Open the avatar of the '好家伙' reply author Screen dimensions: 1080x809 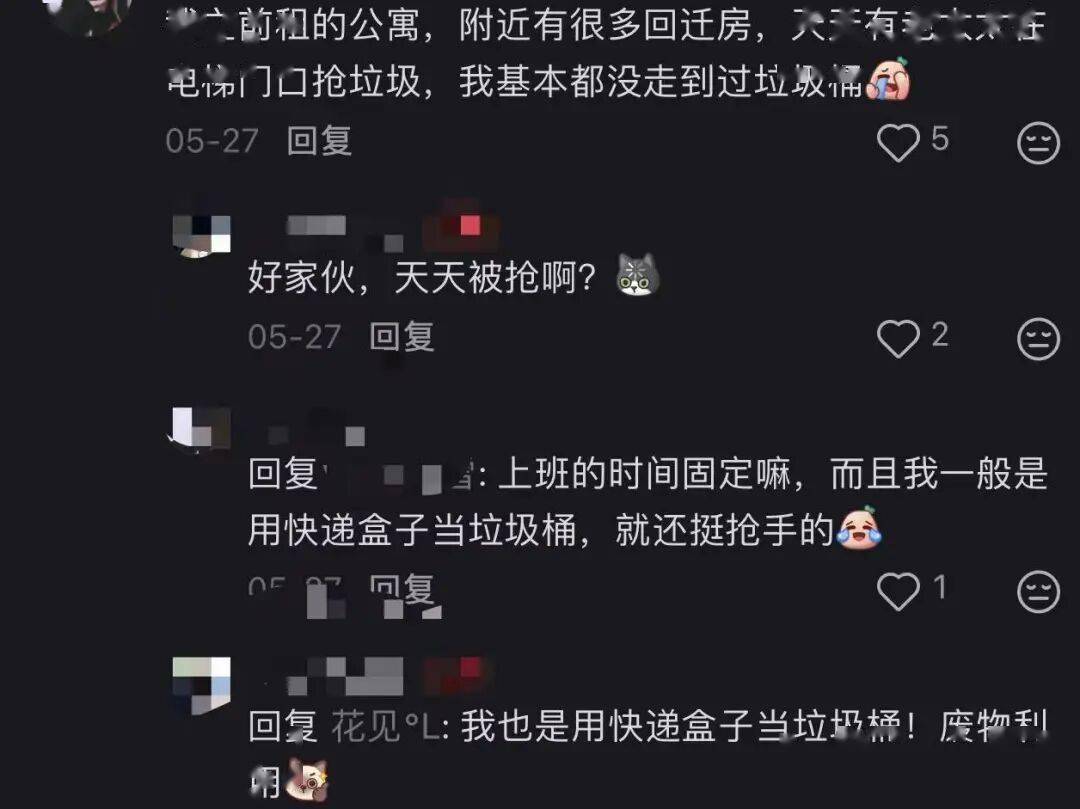coord(201,235)
